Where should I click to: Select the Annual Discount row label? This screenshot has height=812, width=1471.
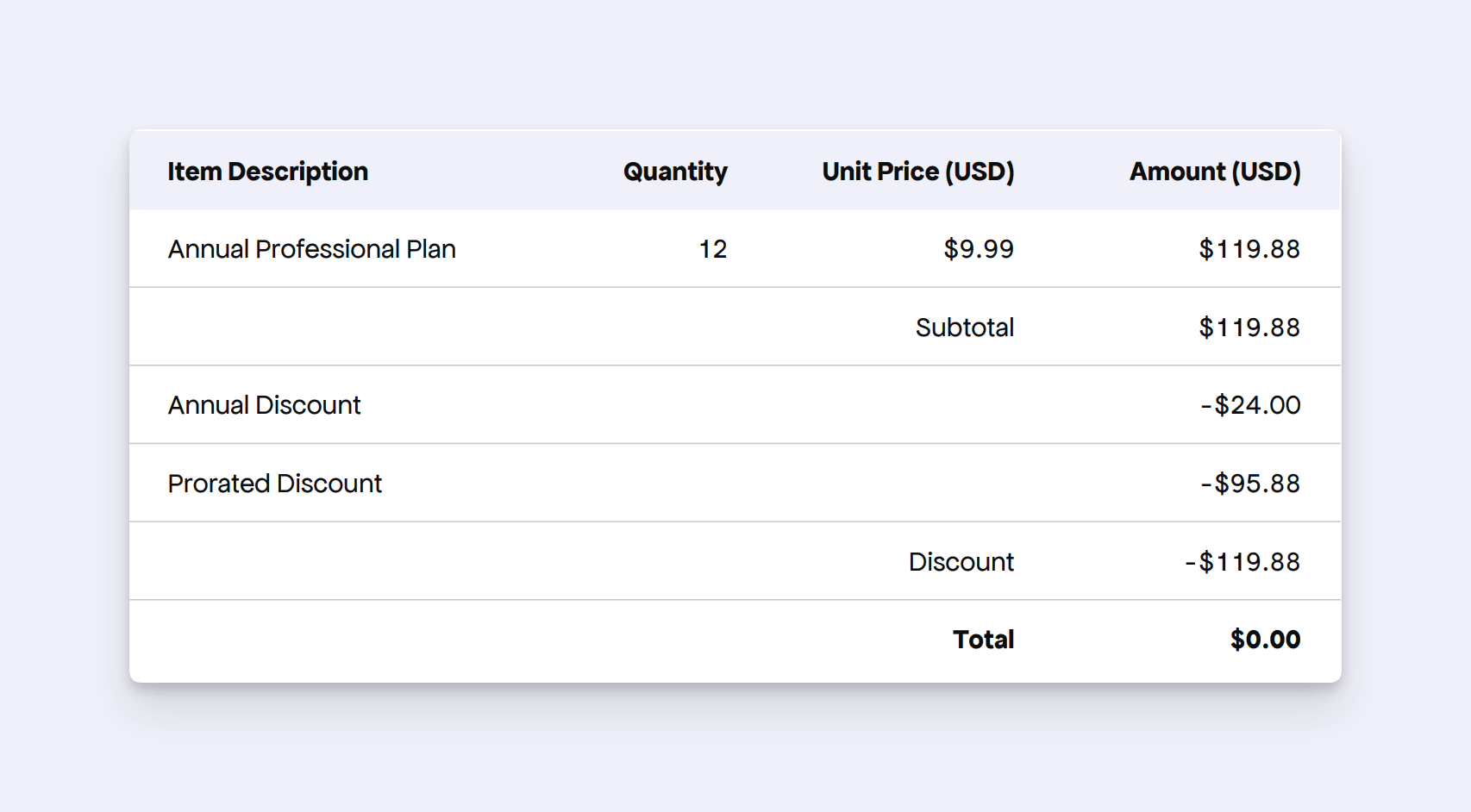tap(264, 405)
